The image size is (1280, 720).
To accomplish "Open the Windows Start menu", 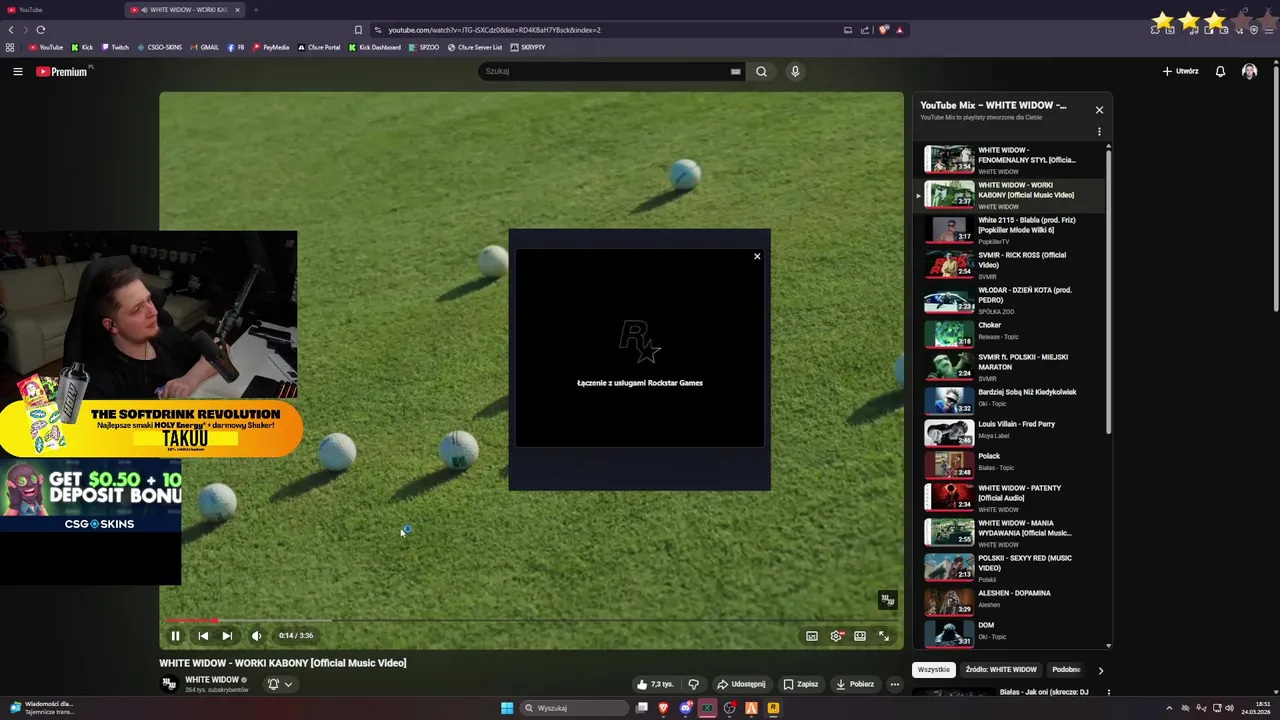I will [507, 708].
